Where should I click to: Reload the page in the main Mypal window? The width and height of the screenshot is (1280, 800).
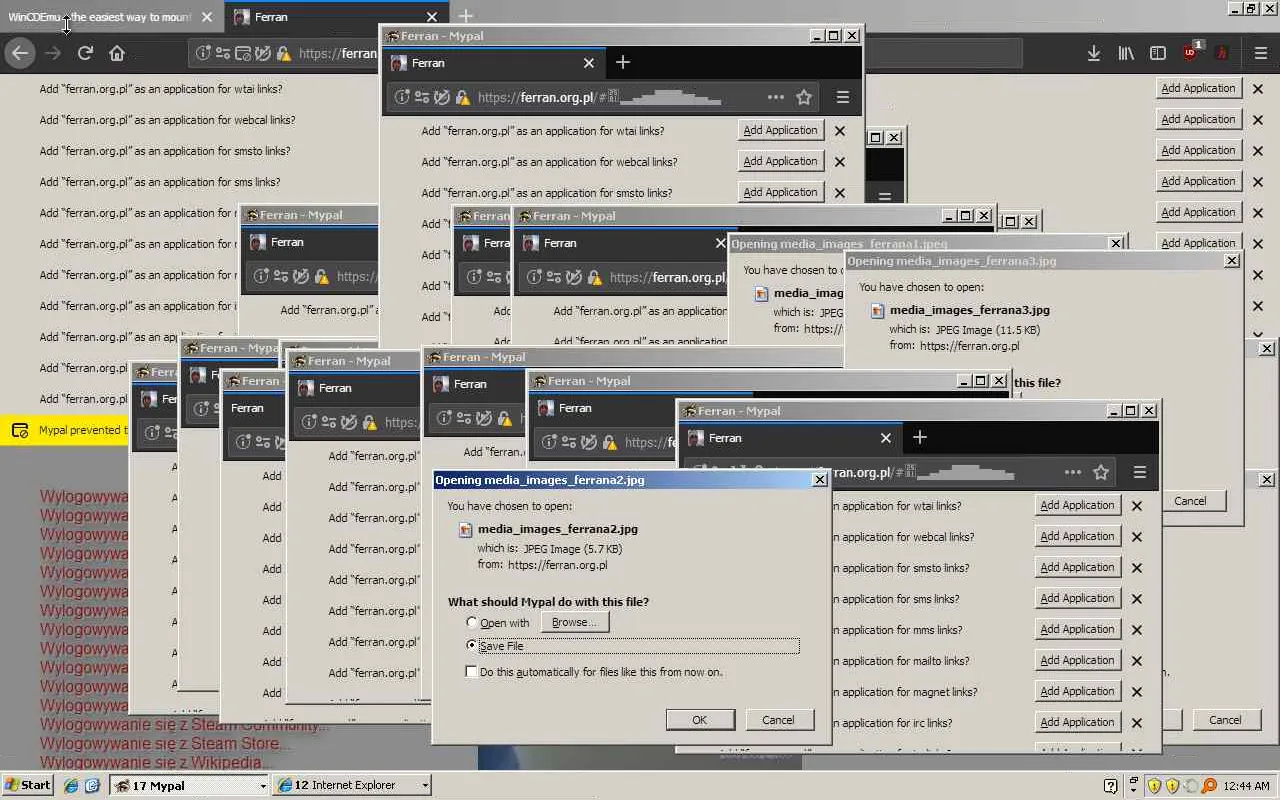click(85, 53)
